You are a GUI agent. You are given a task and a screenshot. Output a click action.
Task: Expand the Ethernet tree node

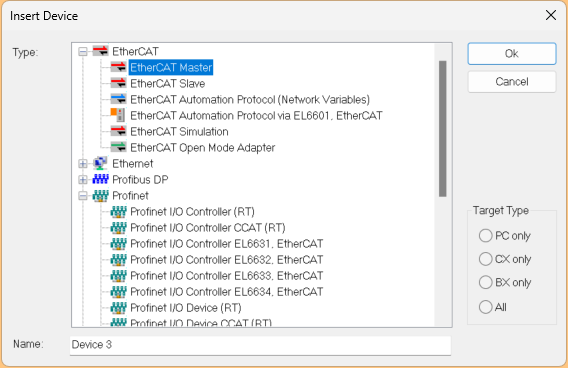click(x=83, y=164)
